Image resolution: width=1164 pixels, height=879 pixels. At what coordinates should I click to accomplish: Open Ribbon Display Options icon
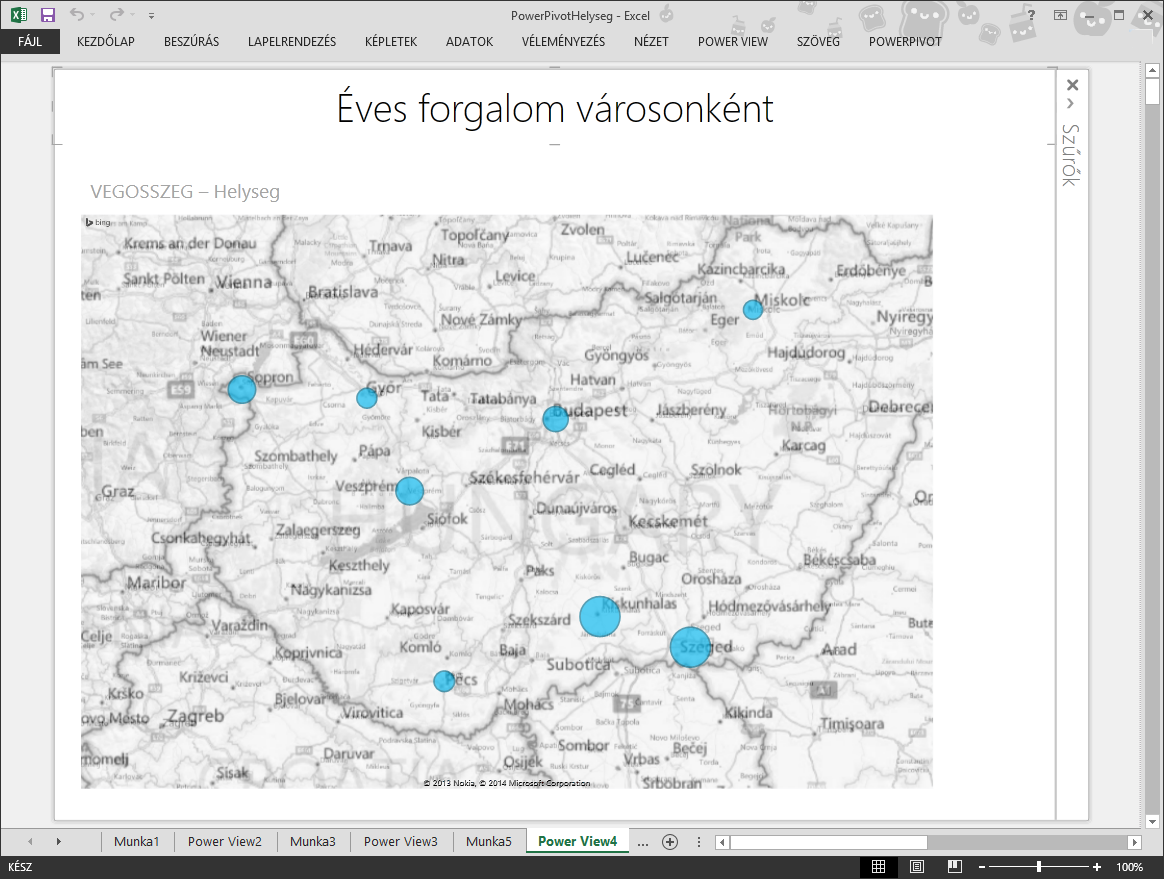pyautogui.click(x=1060, y=15)
